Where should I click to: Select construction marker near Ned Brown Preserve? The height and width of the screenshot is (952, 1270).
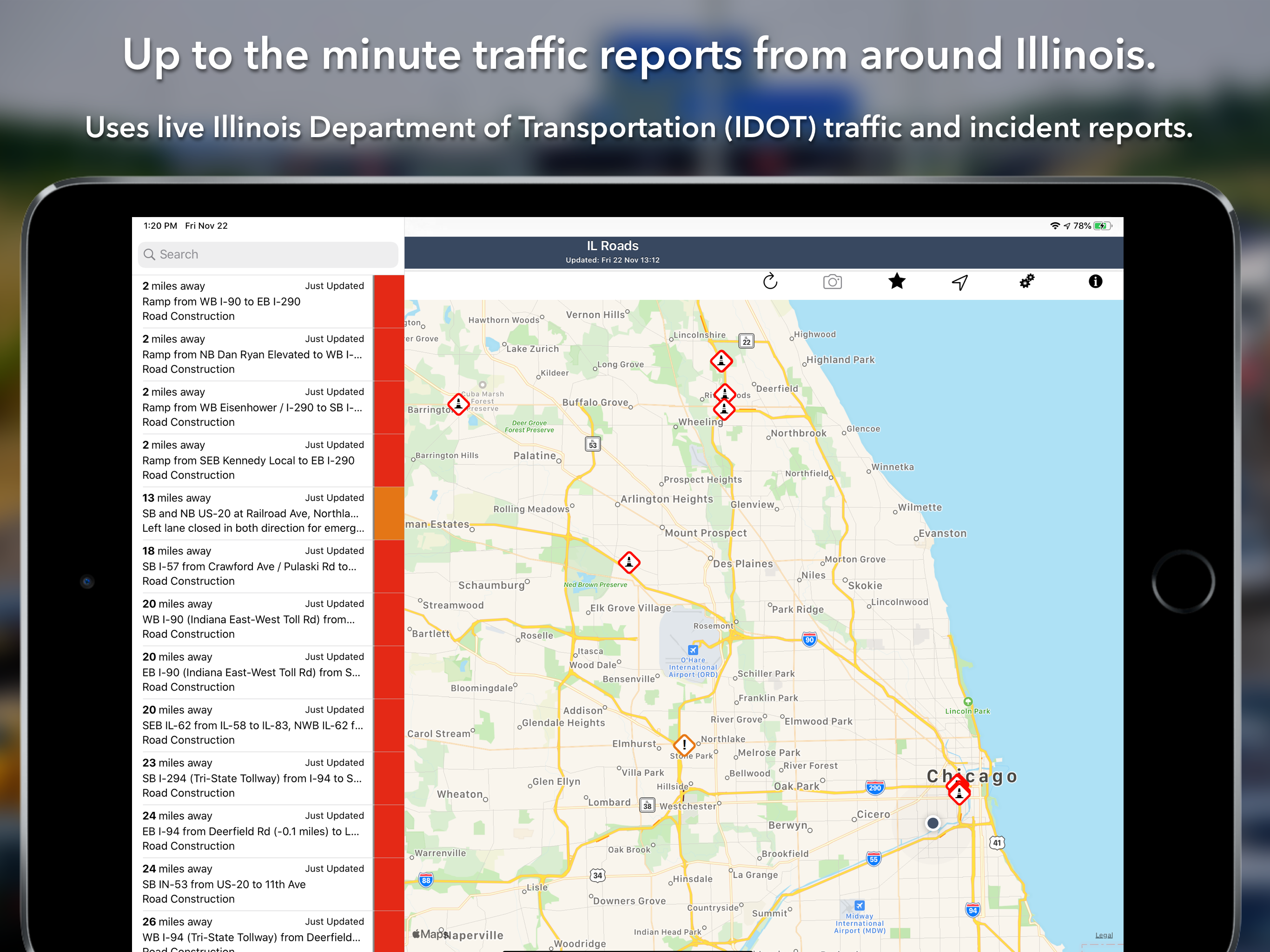click(628, 563)
